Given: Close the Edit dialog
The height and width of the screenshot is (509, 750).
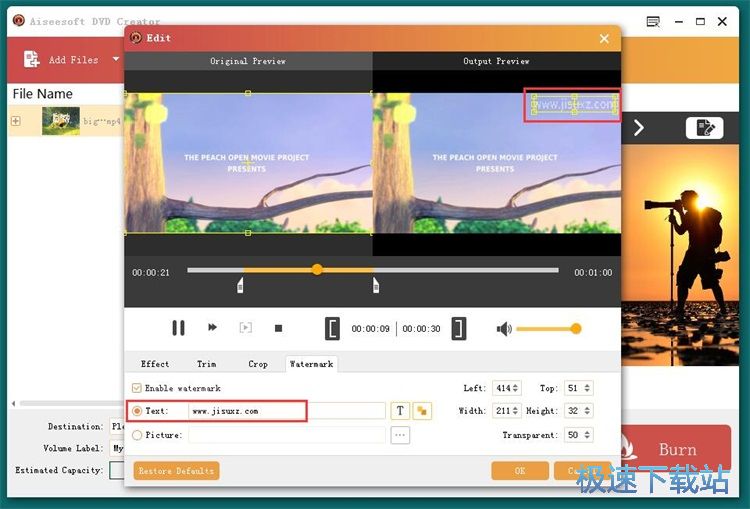Looking at the screenshot, I should point(604,38).
